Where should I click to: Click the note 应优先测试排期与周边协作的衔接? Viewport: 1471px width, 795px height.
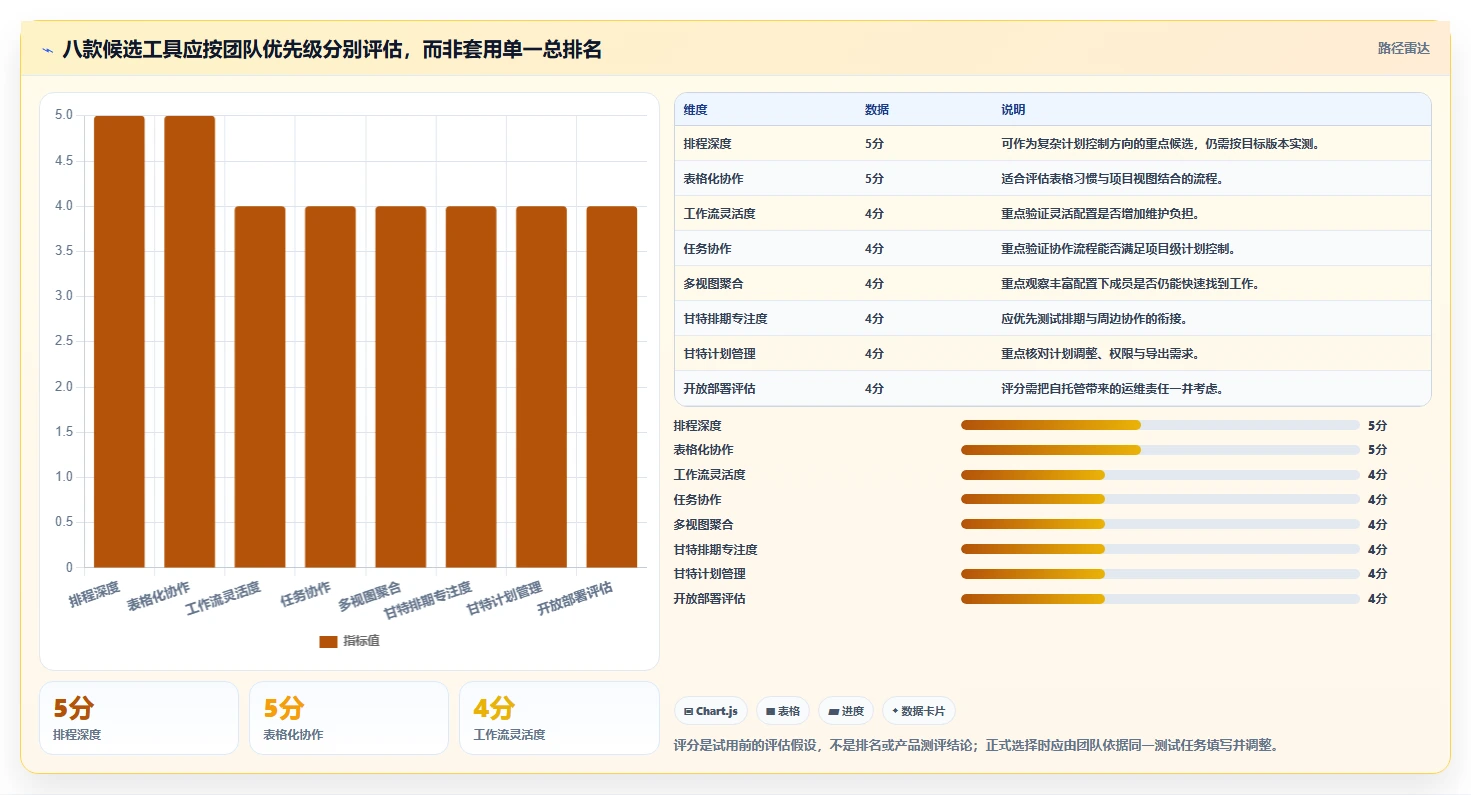[x=1095, y=319]
